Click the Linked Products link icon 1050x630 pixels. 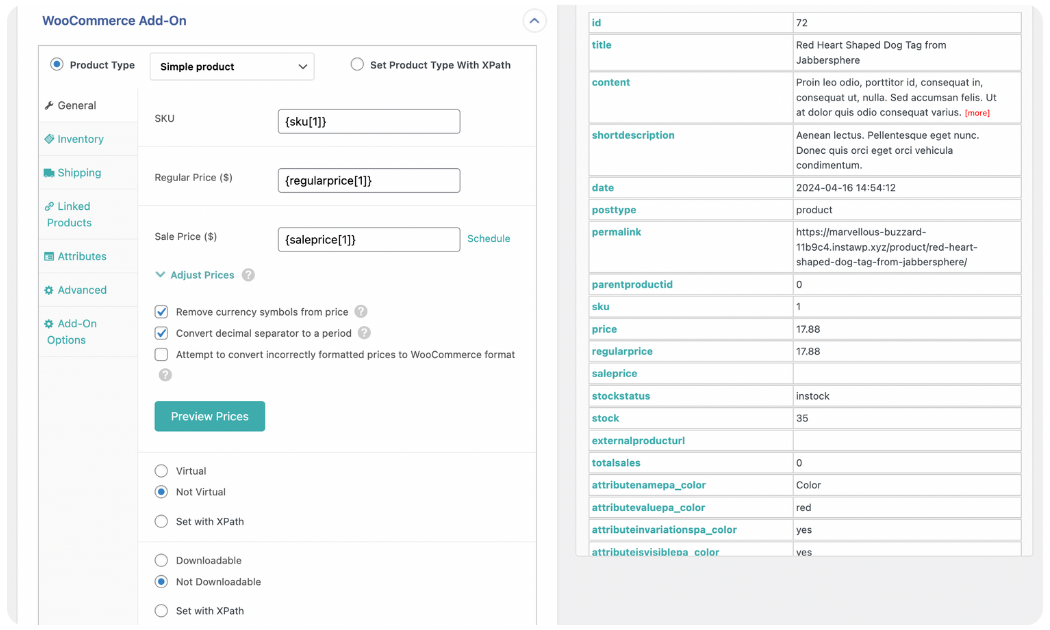coord(49,207)
